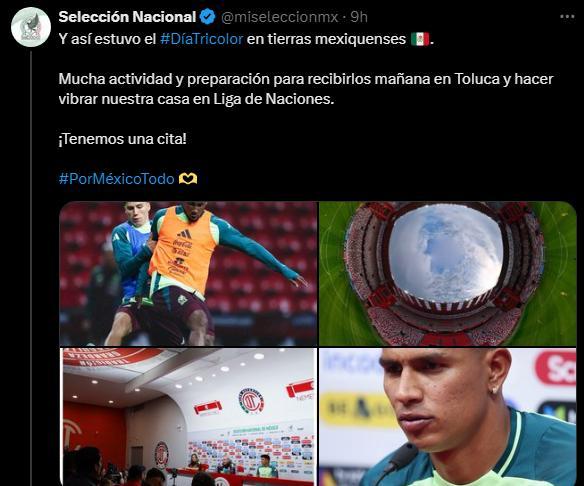Open the #PorMéxicoTodo hashtag
The image size is (584, 486).
(117, 179)
